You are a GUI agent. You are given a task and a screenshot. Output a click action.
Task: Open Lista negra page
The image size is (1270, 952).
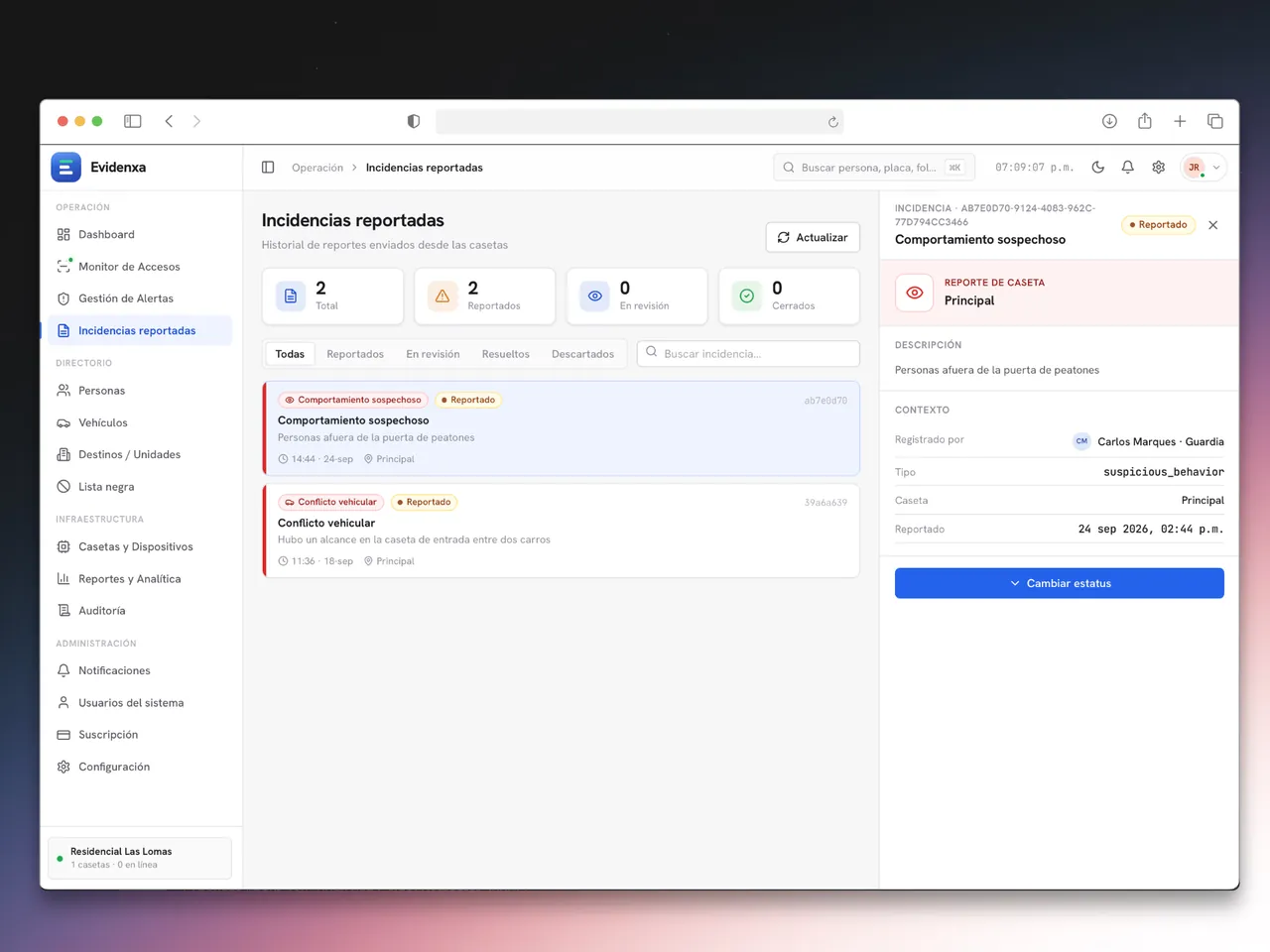(140, 487)
